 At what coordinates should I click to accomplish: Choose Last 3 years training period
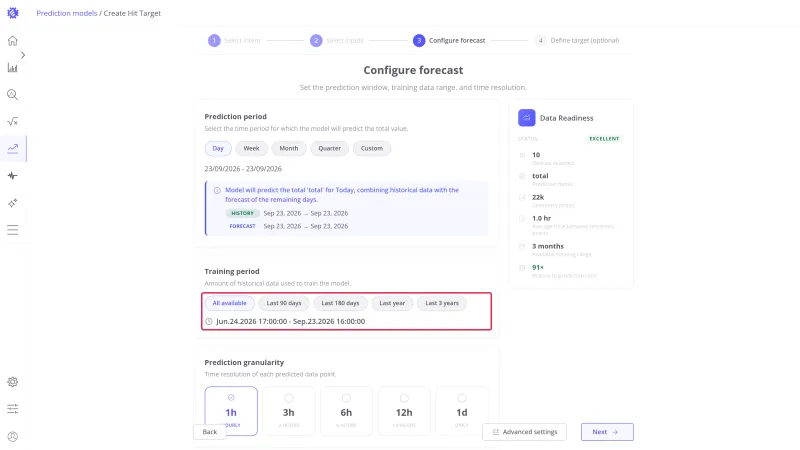click(442, 303)
